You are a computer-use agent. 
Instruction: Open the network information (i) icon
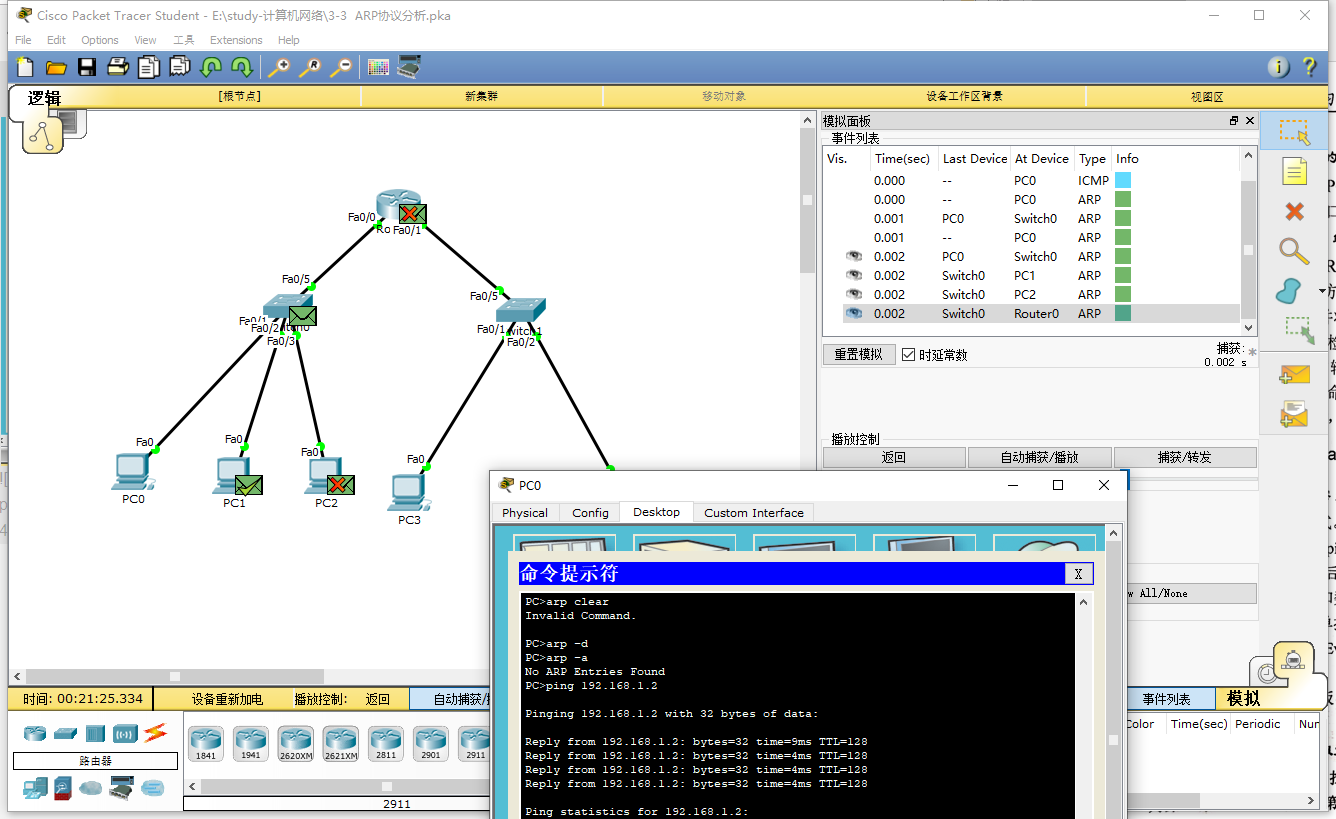pos(1278,67)
